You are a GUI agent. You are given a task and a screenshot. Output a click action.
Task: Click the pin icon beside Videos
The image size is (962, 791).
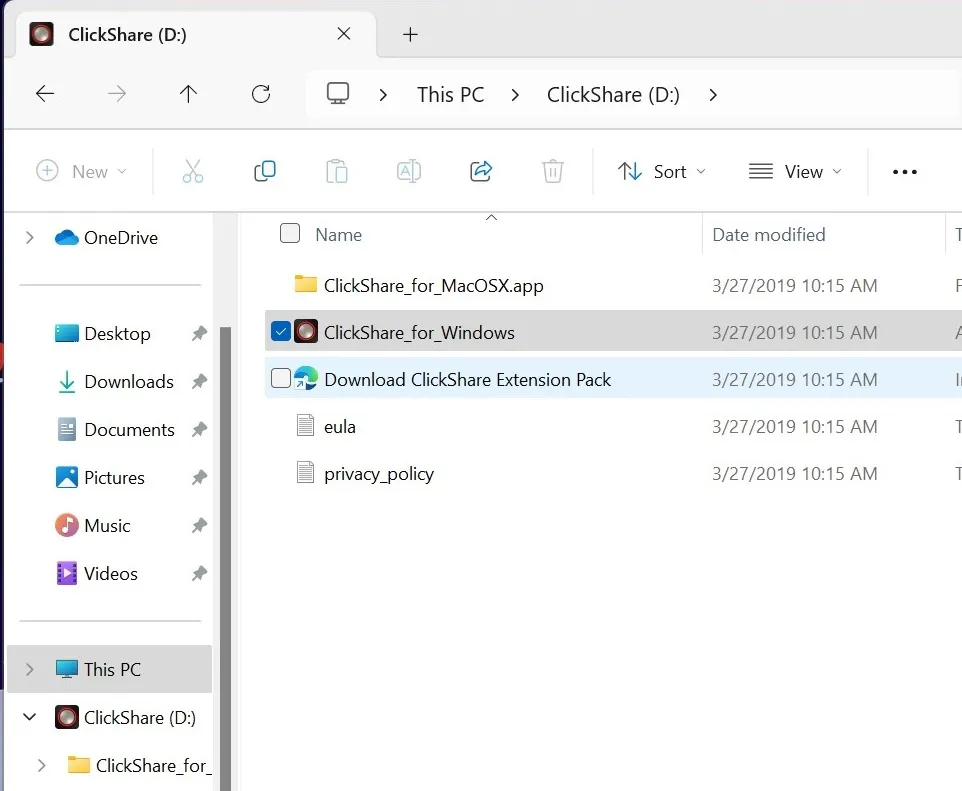199,573
